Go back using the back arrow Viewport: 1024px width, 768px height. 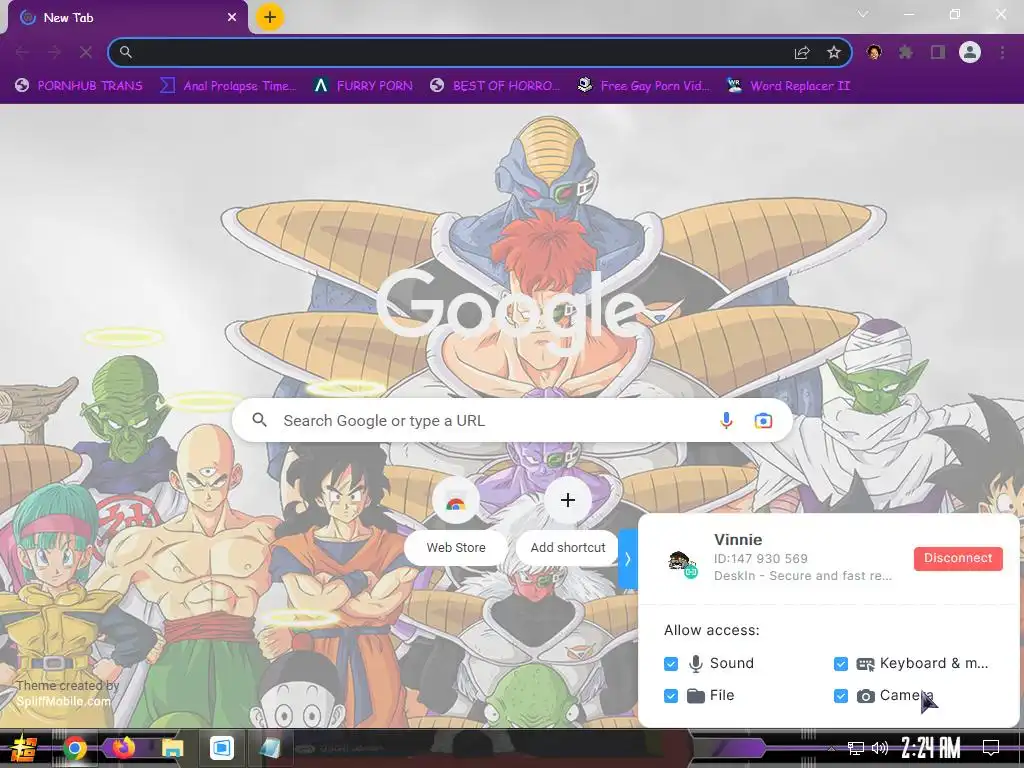(22, 52)
